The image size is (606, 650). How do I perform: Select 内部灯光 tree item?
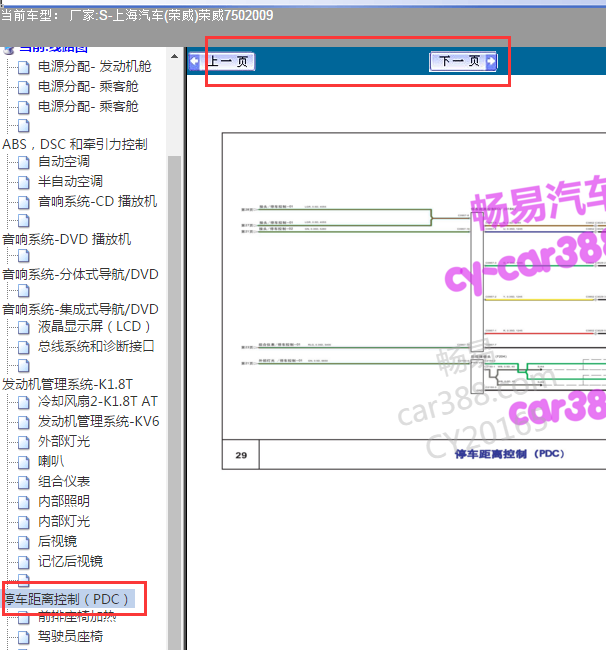pos(64,521)
